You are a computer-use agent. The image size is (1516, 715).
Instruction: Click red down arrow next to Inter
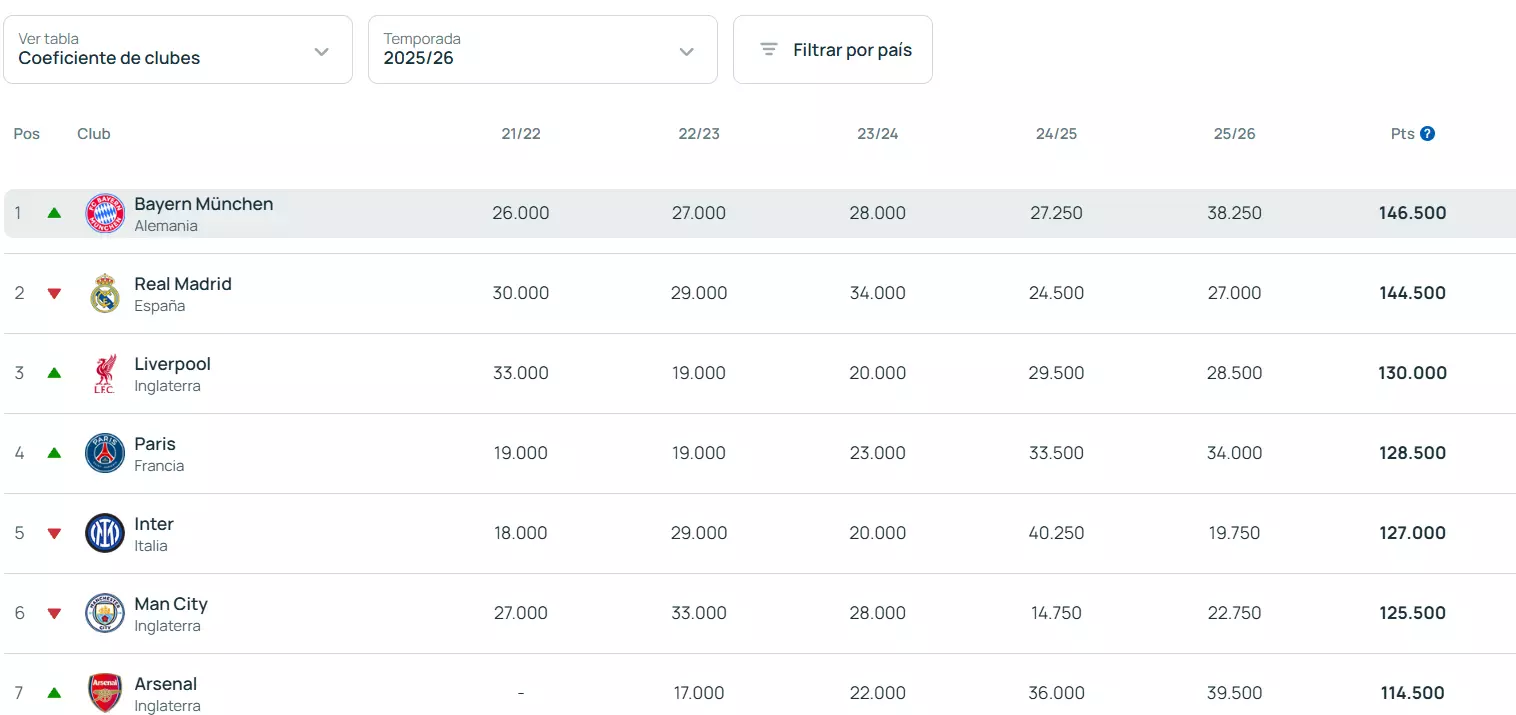(x=54, y=533)
